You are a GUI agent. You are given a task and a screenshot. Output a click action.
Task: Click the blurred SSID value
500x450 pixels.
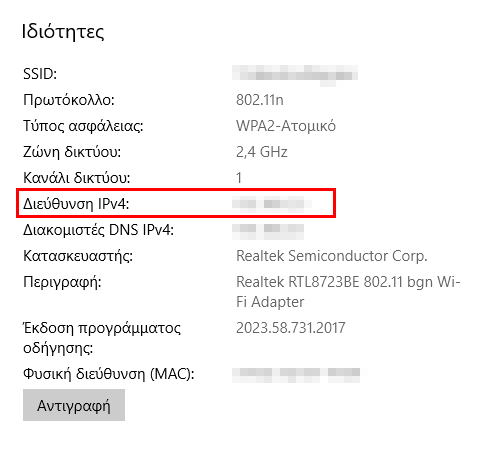click(x=295, y=75)
